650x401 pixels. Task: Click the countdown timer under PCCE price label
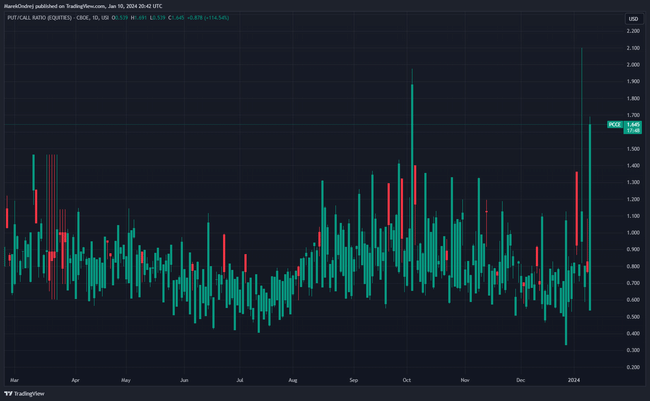pyautogui.click(x=631, y=131)
